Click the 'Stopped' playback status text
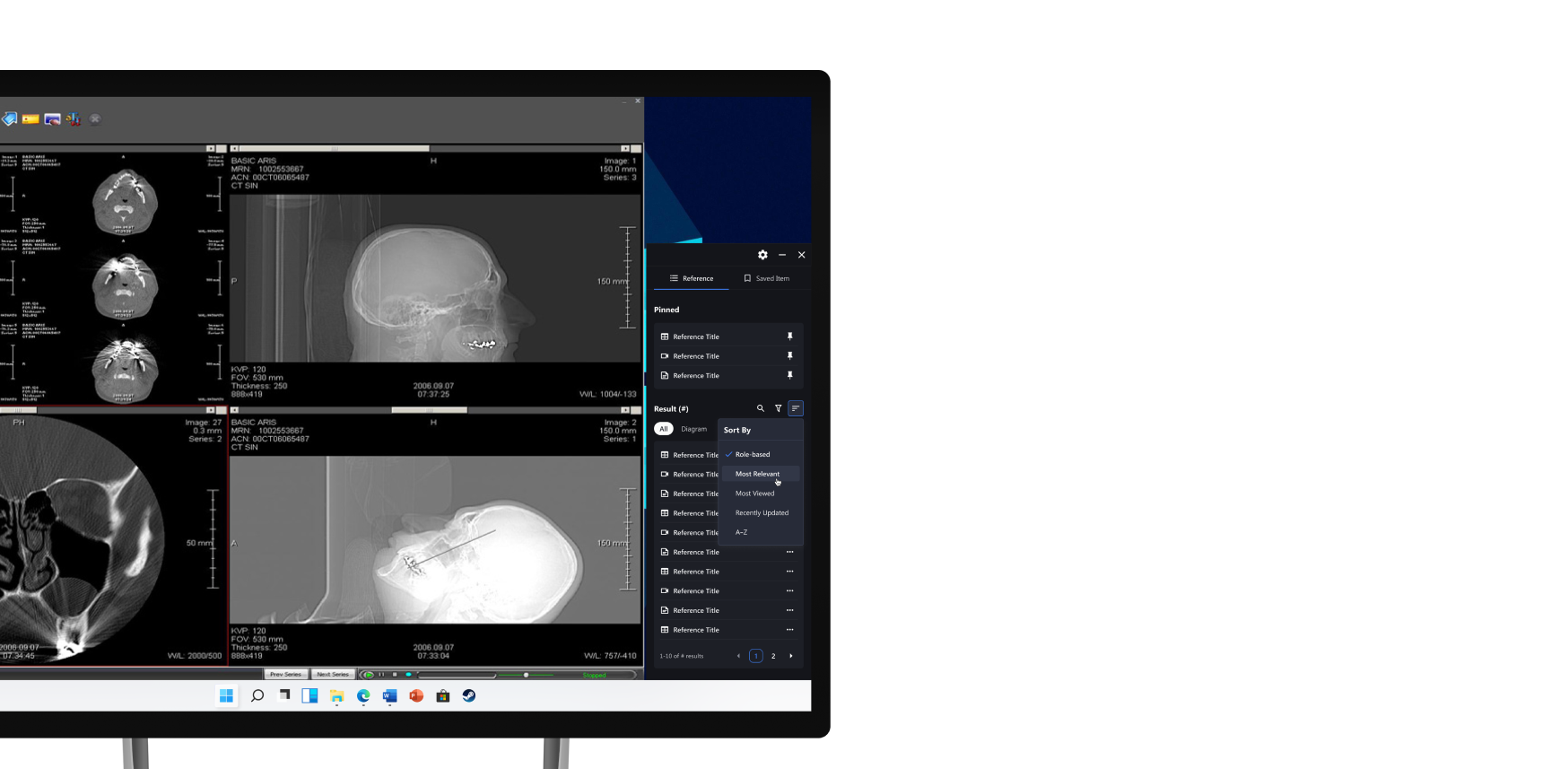The height and width of the screenshot is (769, 1568). point(595,675)
